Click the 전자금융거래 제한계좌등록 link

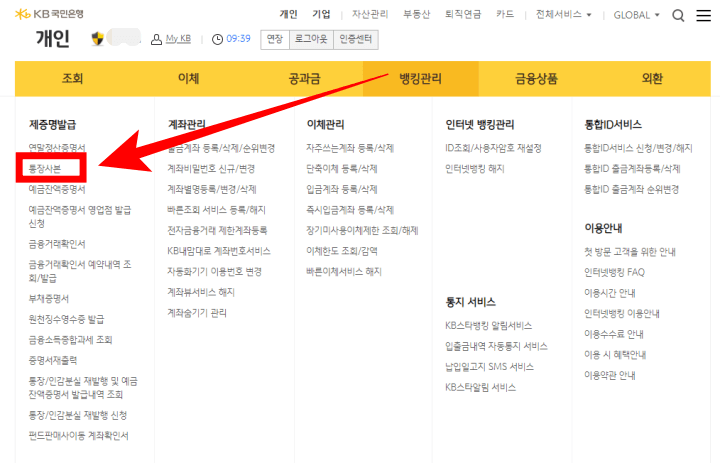tap(218, 230)
